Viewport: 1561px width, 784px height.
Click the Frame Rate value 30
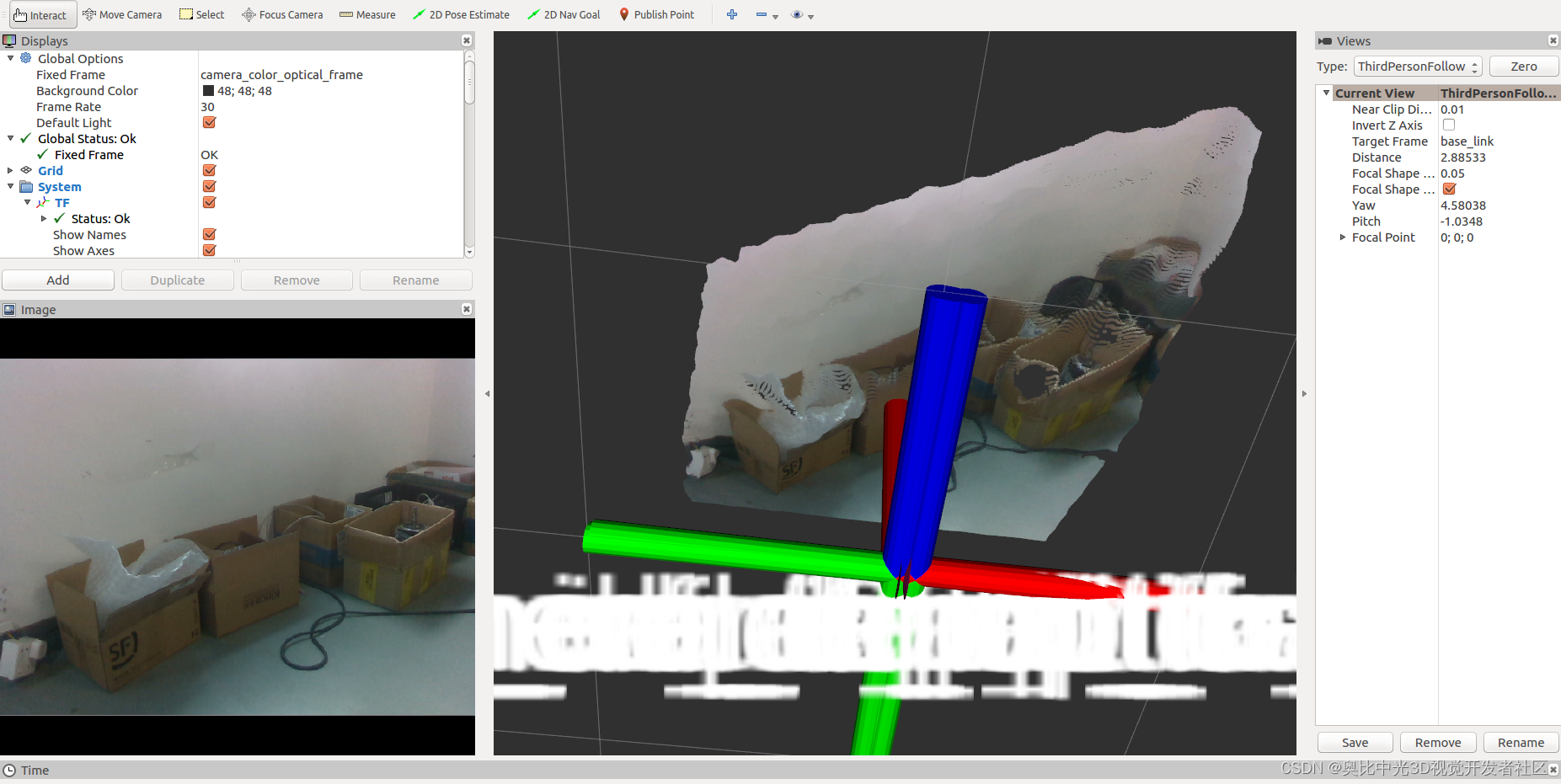207,107
